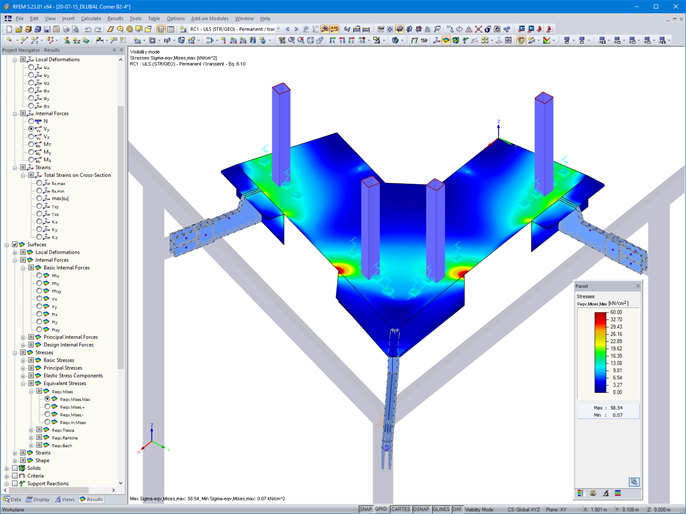
Task: Toggle GRID in the status bar
Action: (381, 510)
